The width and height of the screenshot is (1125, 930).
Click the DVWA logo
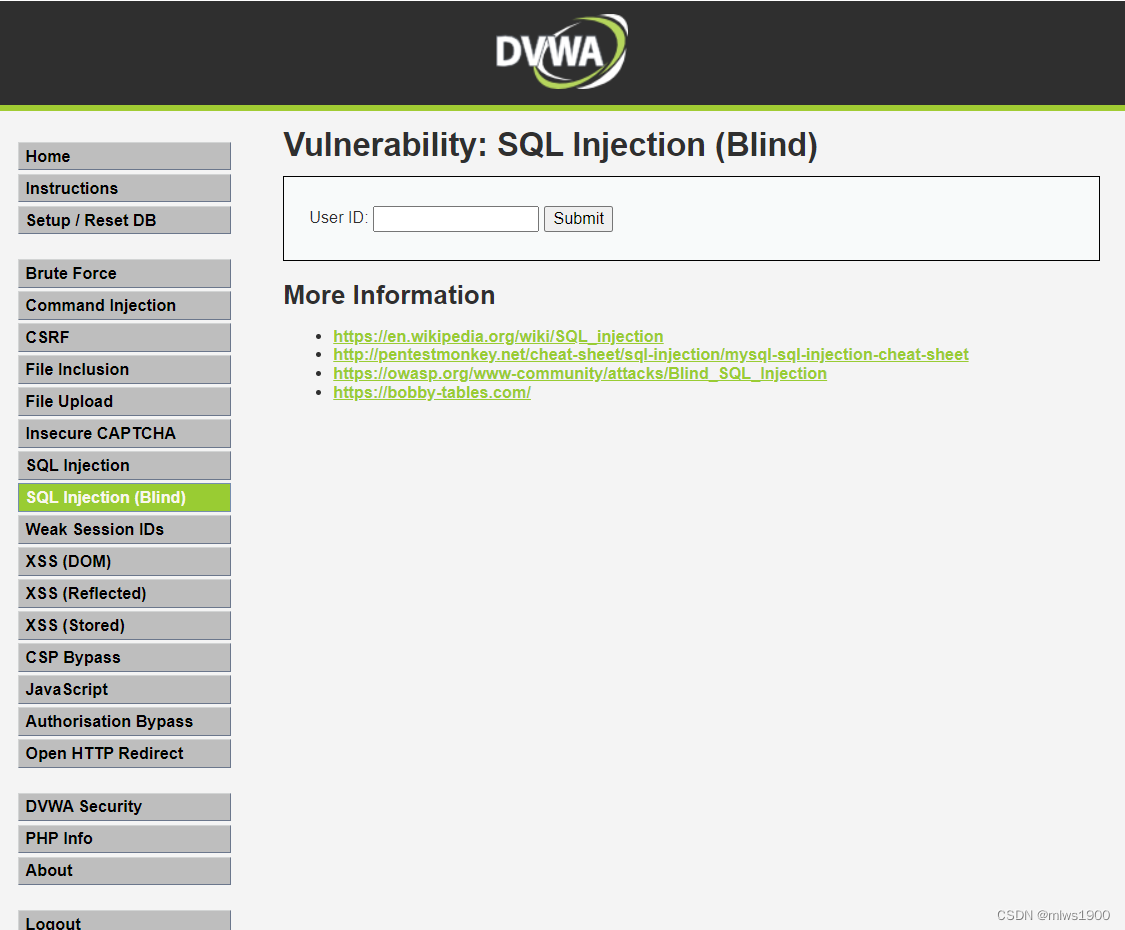[x=561, y=52]
